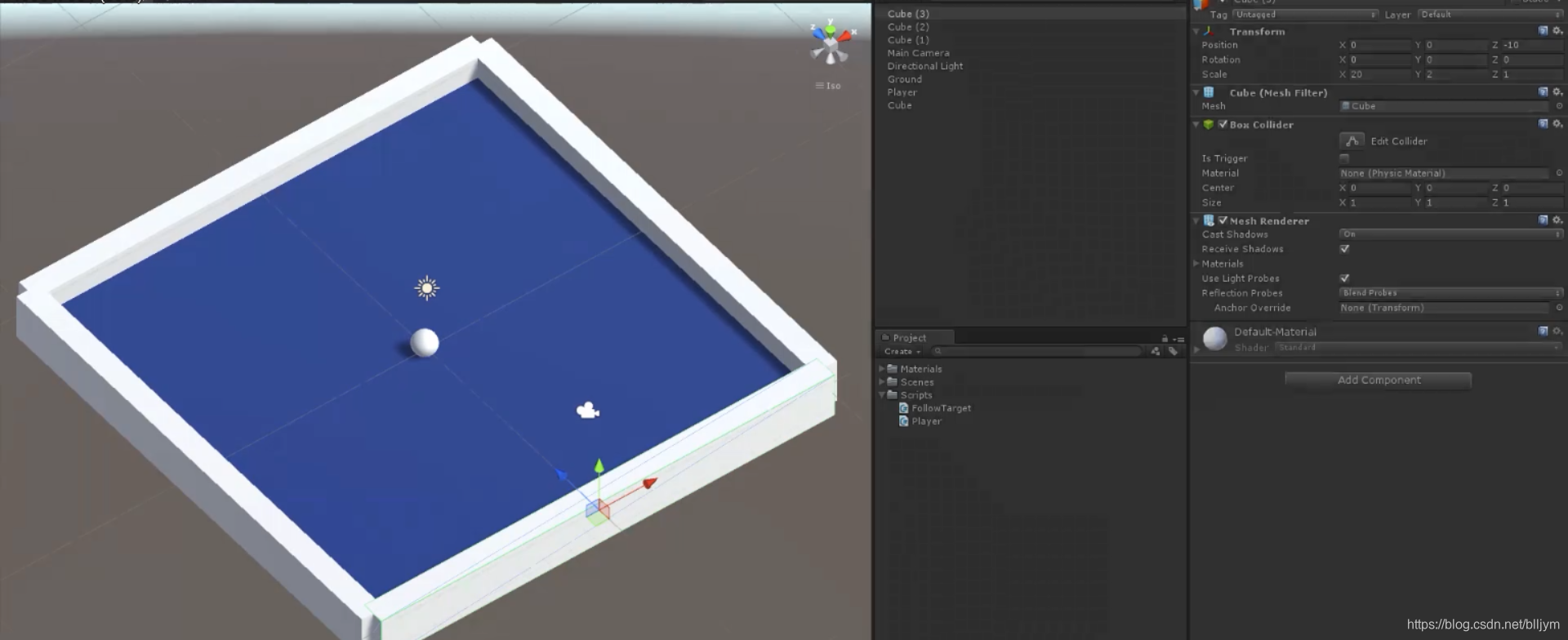Enable the Is Trigger checkbox

pyautogui.click(x=1344, y=158)
